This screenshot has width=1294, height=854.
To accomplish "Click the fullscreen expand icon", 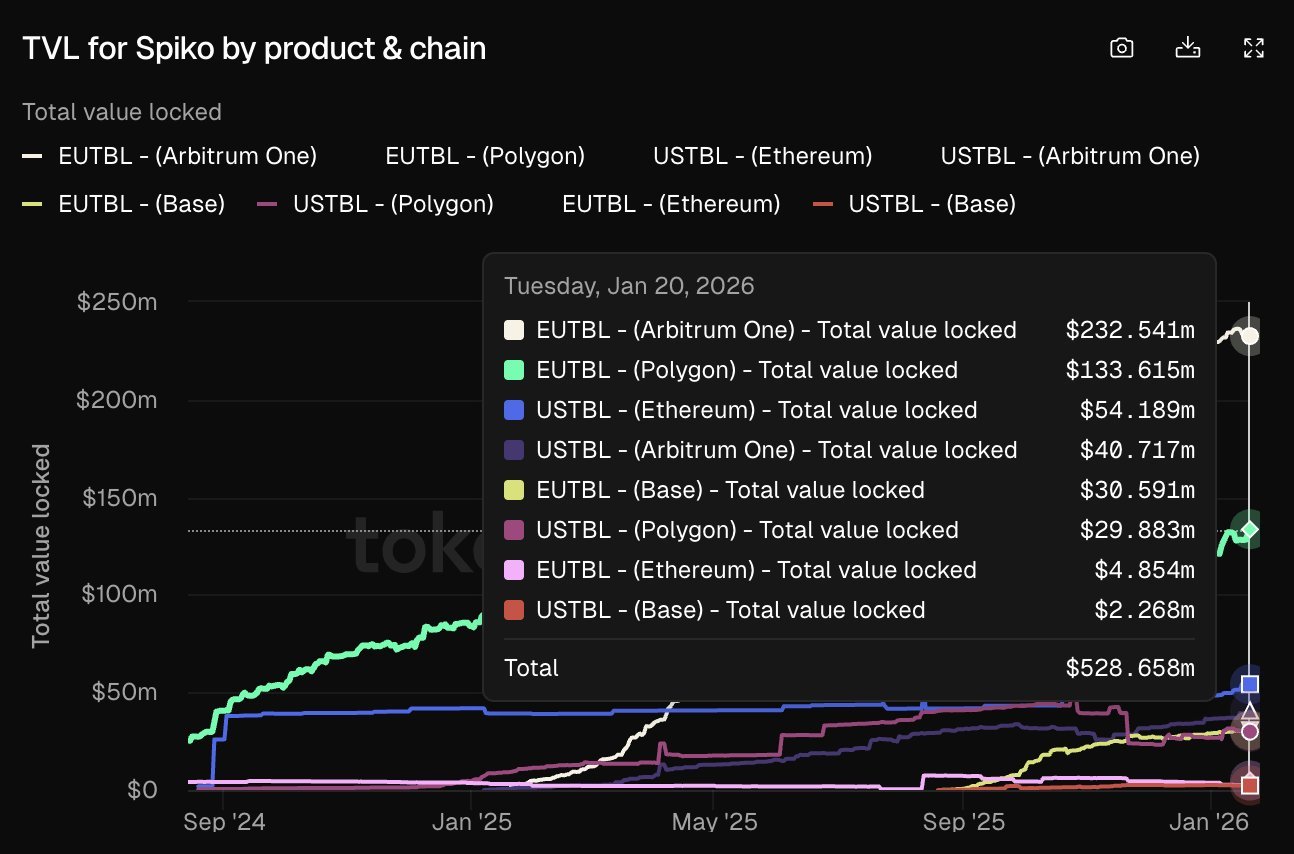I will coord(1253,48).
